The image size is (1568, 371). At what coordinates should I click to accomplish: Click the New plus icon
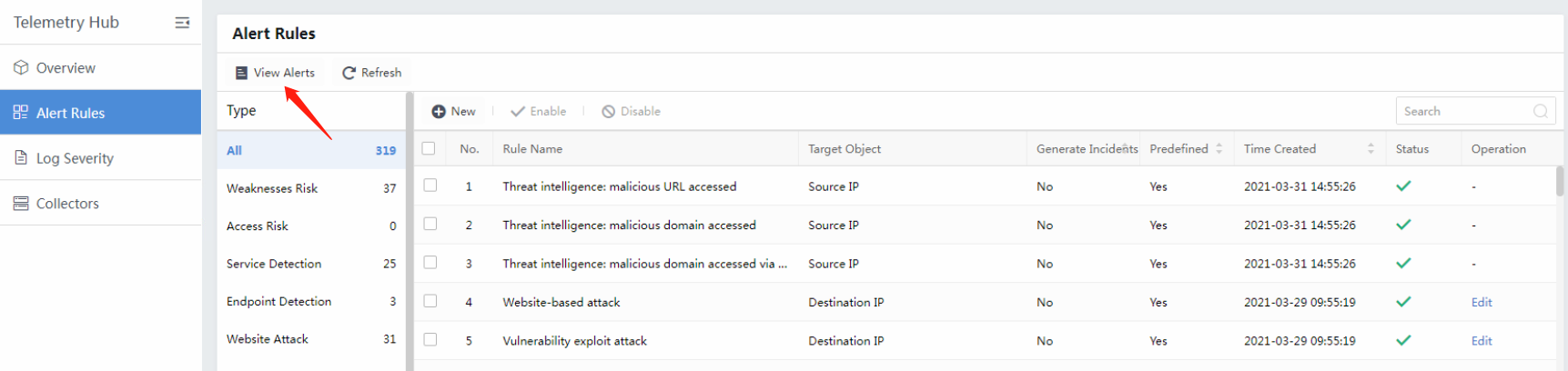(439, 112)
